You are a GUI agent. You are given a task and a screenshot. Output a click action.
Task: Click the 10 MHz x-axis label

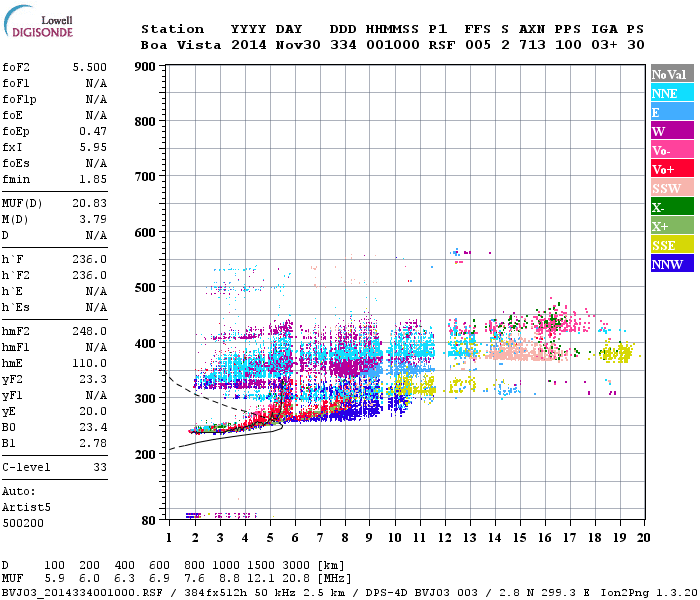[x=395, y=538]
